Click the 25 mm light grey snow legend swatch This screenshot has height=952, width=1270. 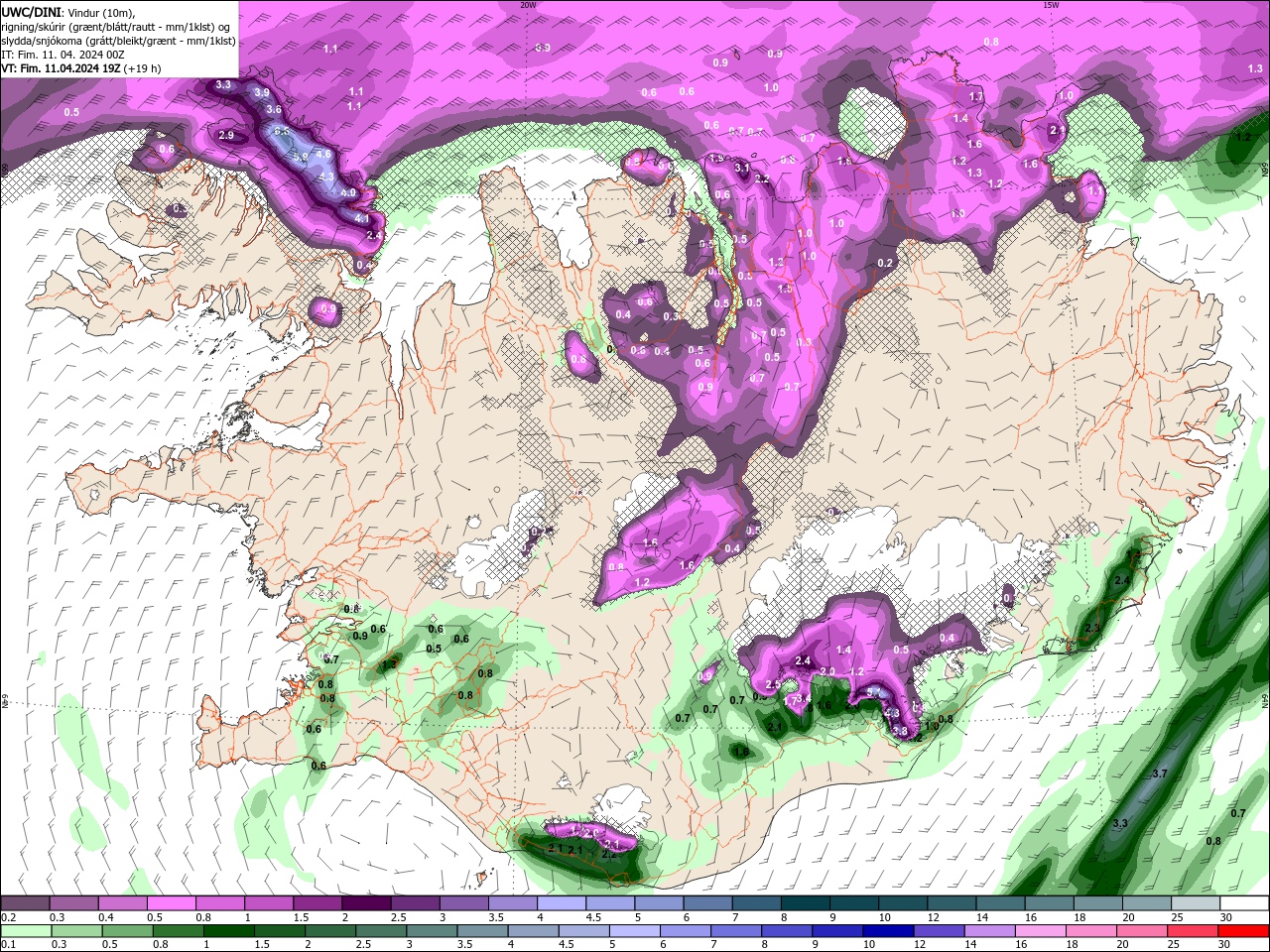[1196, 903]
